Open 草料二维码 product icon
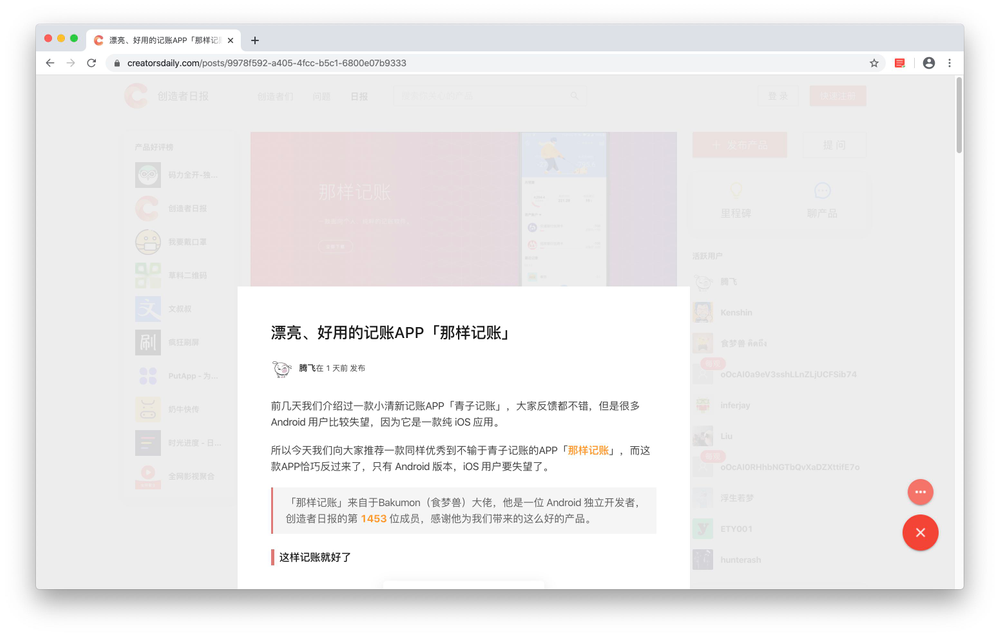Image resolution: width=1000 pixels, height=637 pixels. point(148,275)
